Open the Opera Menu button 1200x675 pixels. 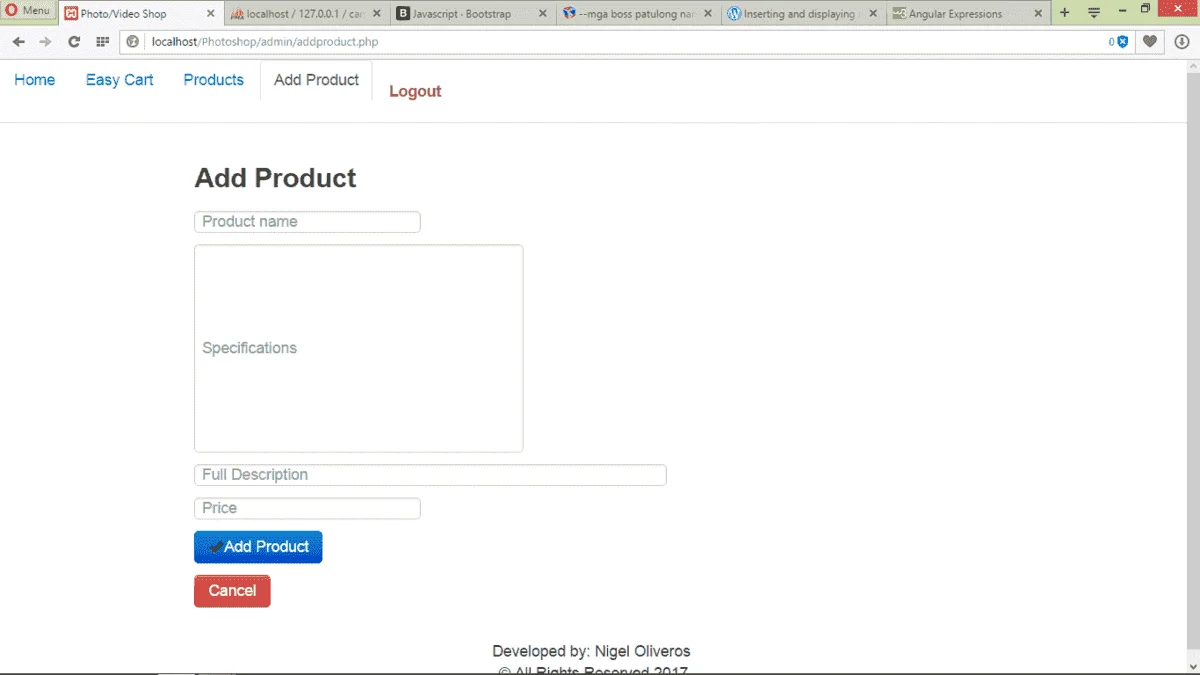pos(28,11)
